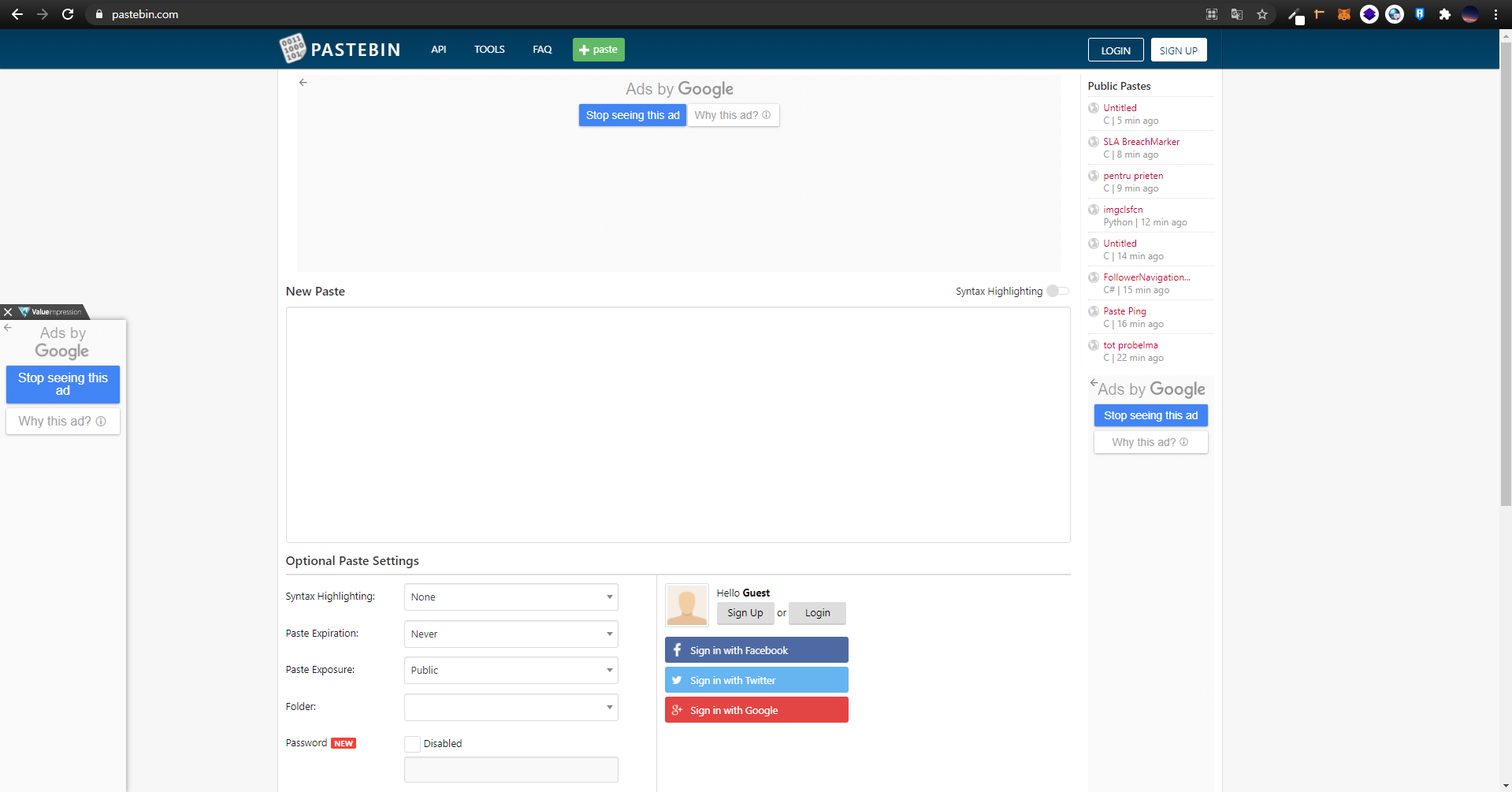Click the New Paste text area
1512x792 pixels.
(678, 425)
